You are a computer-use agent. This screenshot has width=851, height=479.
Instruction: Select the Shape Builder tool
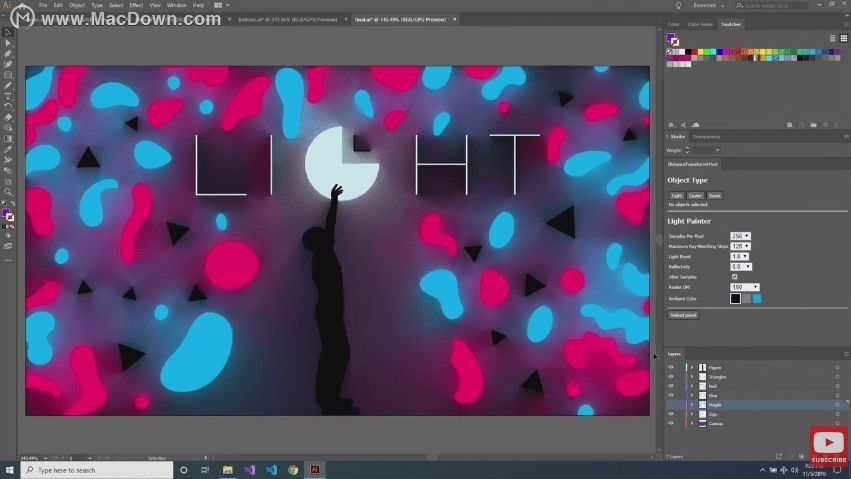[x=8, y=128]
